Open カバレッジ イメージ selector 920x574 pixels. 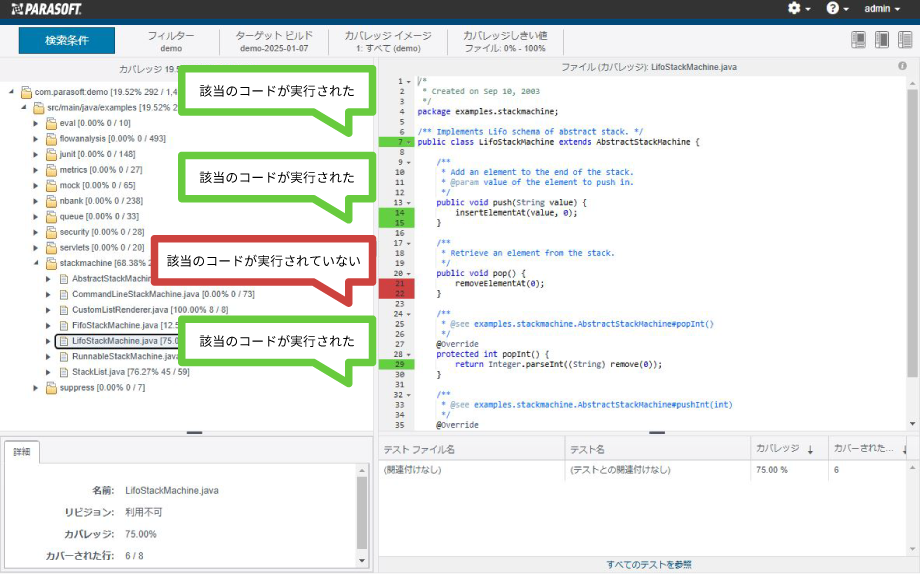388,41
